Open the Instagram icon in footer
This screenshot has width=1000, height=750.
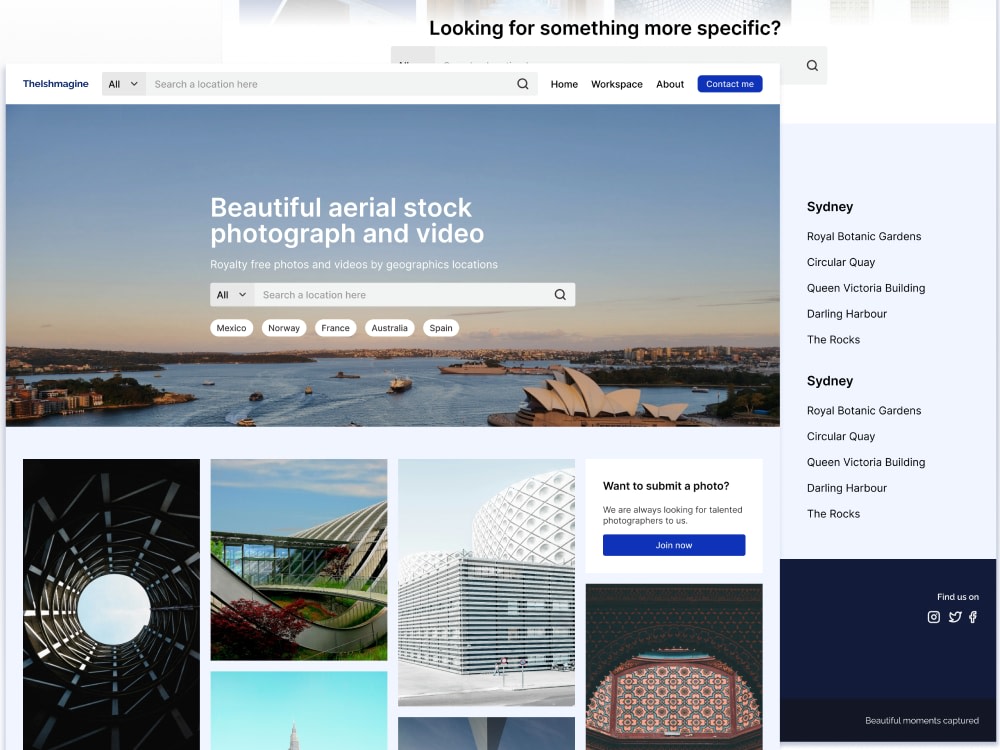click(x=934, y=617)
